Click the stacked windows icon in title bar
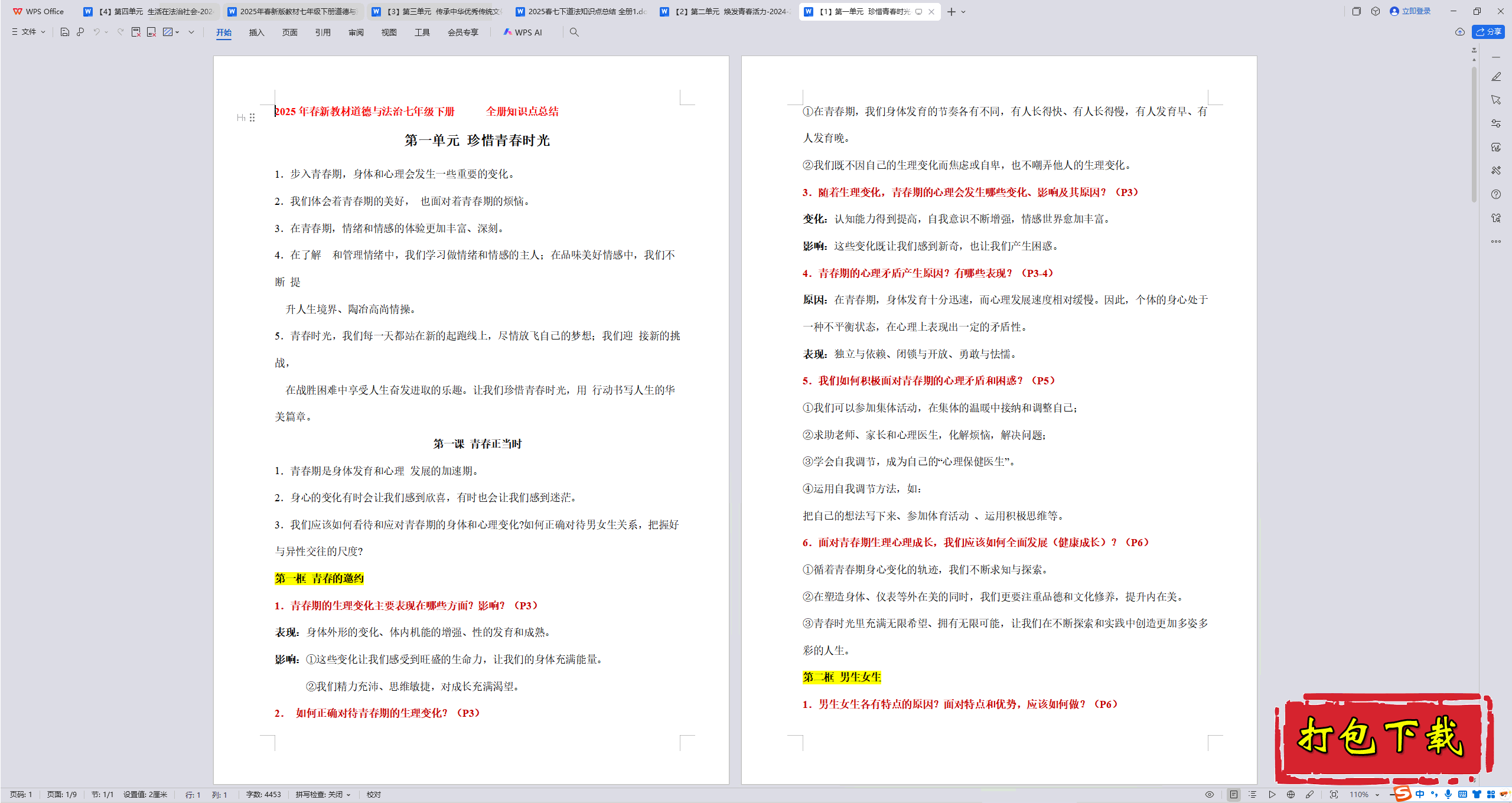 click(1357, 11)
